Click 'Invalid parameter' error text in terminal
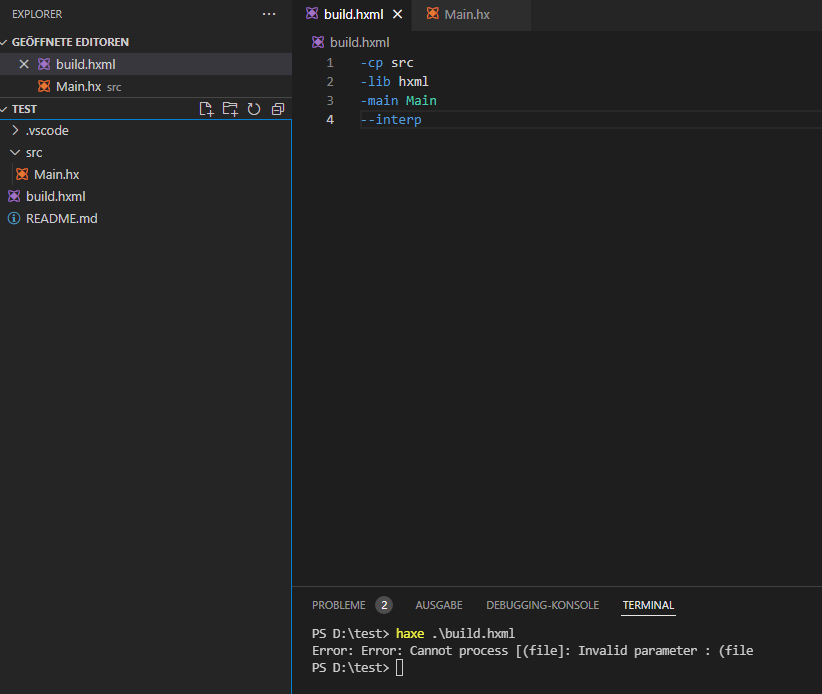 tap(637, 651)
